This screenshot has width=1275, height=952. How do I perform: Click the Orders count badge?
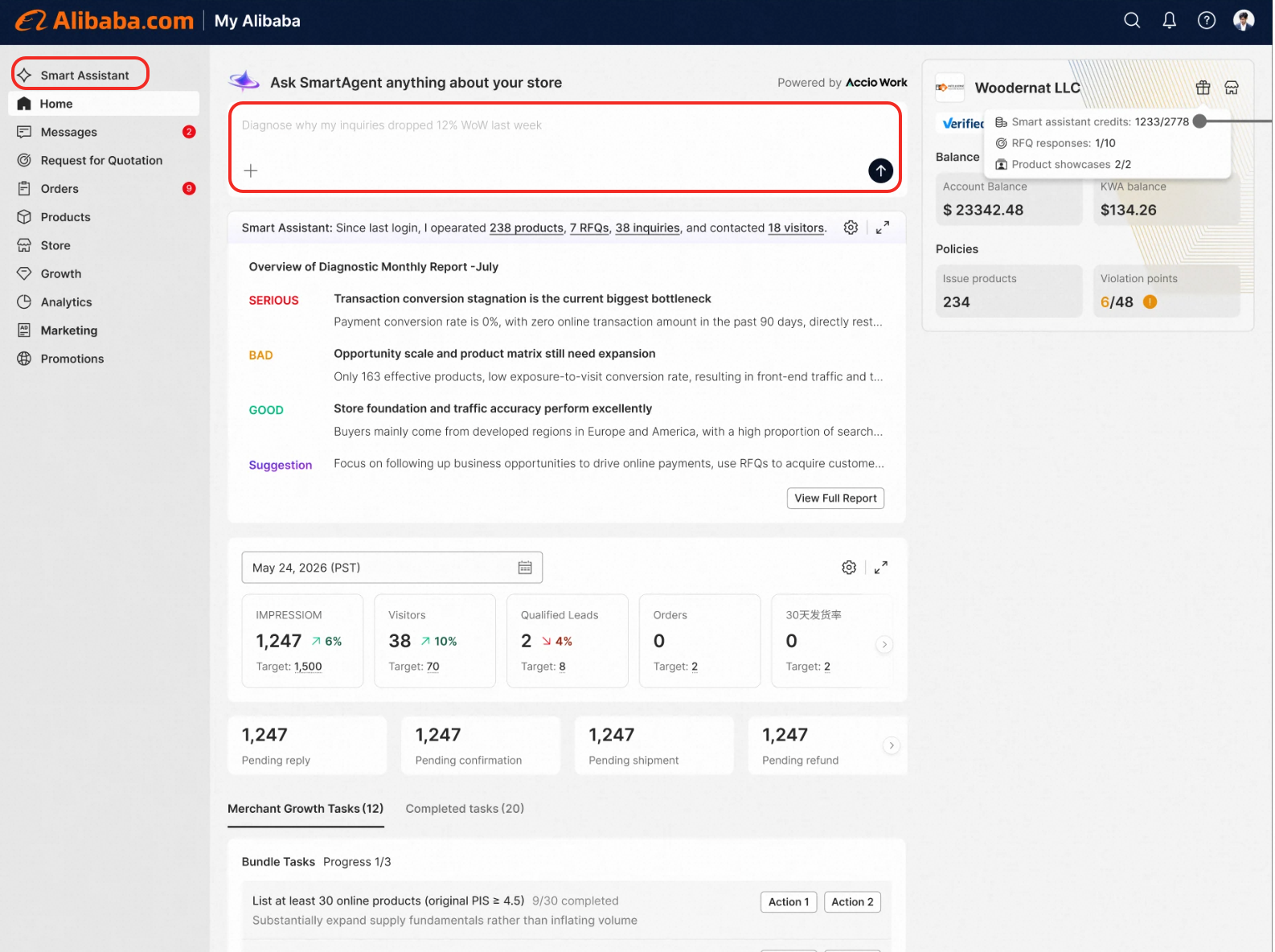[189, 188]
